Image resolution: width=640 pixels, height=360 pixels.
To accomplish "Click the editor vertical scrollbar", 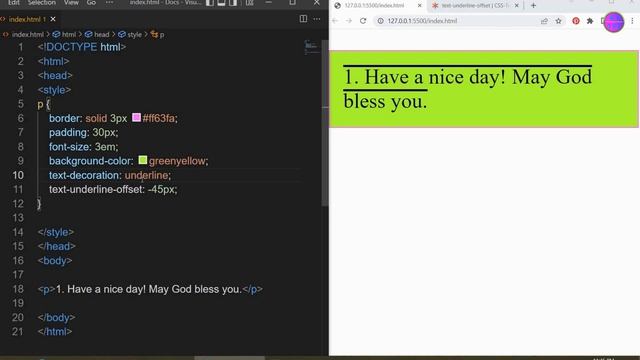I will 324,122.
